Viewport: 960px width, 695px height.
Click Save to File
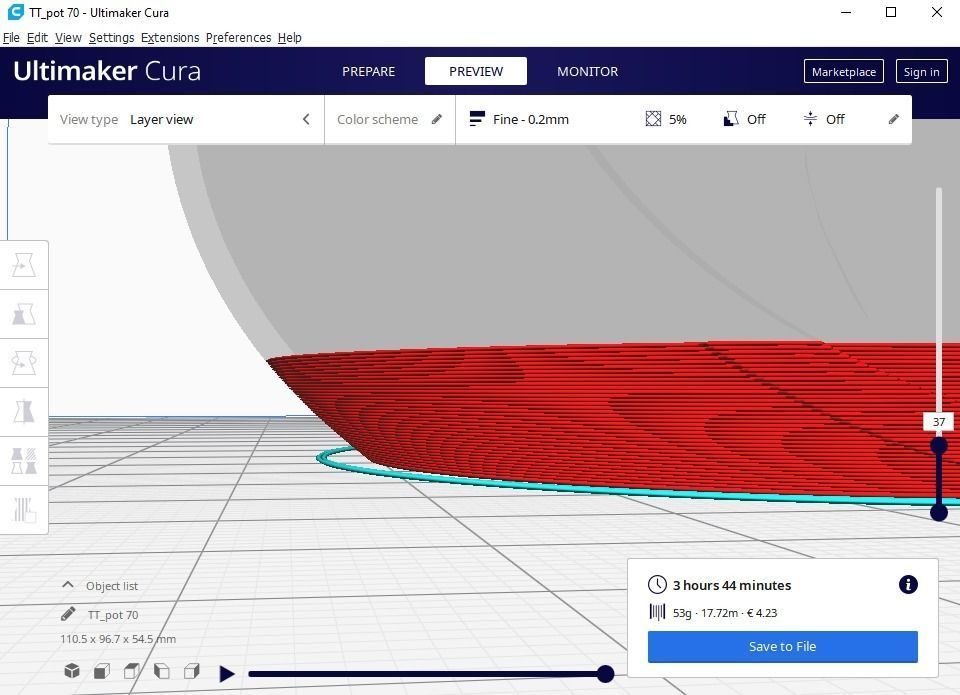pyautogui.click(x=782, y=647)
